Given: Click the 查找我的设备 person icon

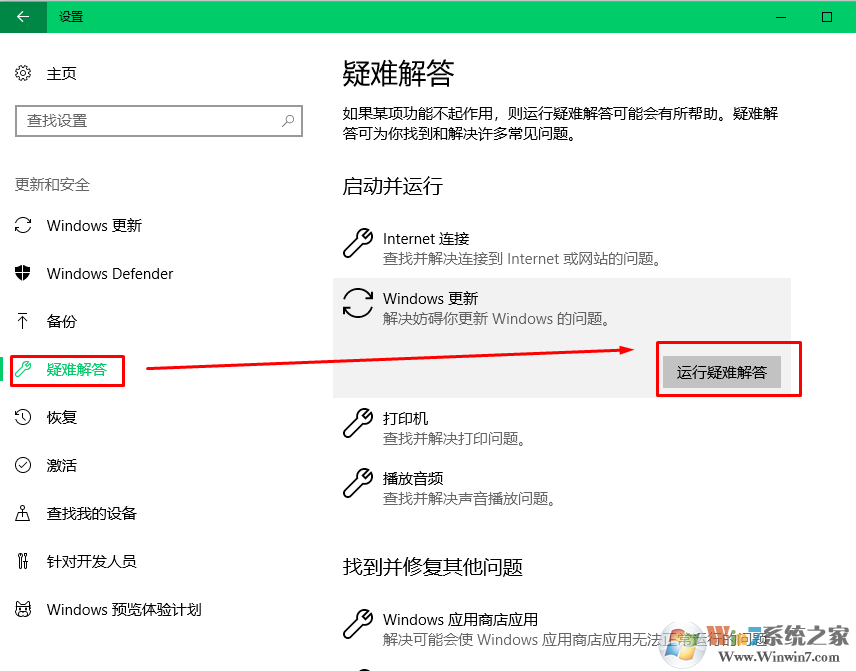Looking at the screenshot, I should pyautogui.click(x=23, y=513).
